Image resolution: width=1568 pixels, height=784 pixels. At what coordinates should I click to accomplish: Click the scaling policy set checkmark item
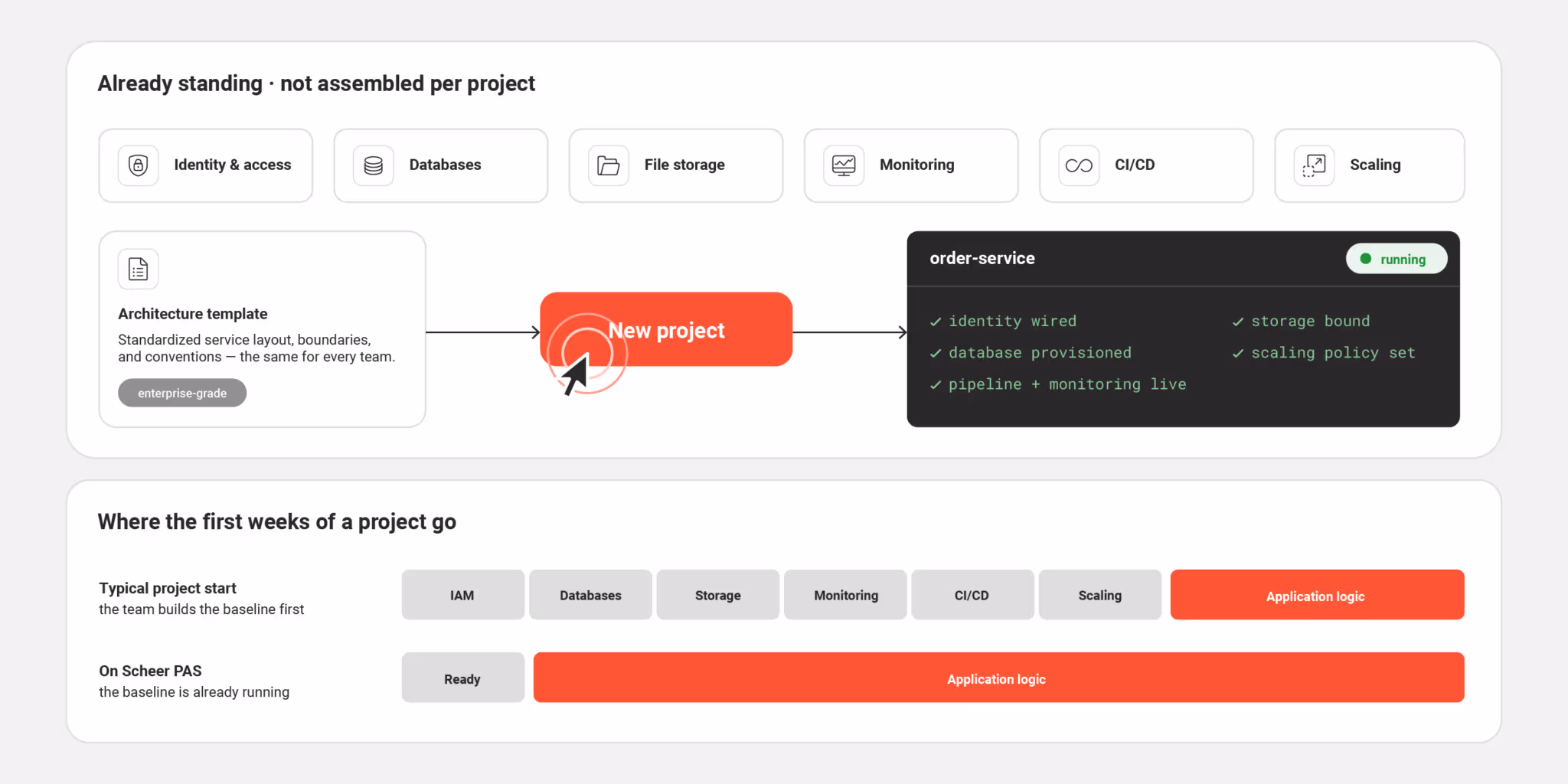pos(1324,353)
